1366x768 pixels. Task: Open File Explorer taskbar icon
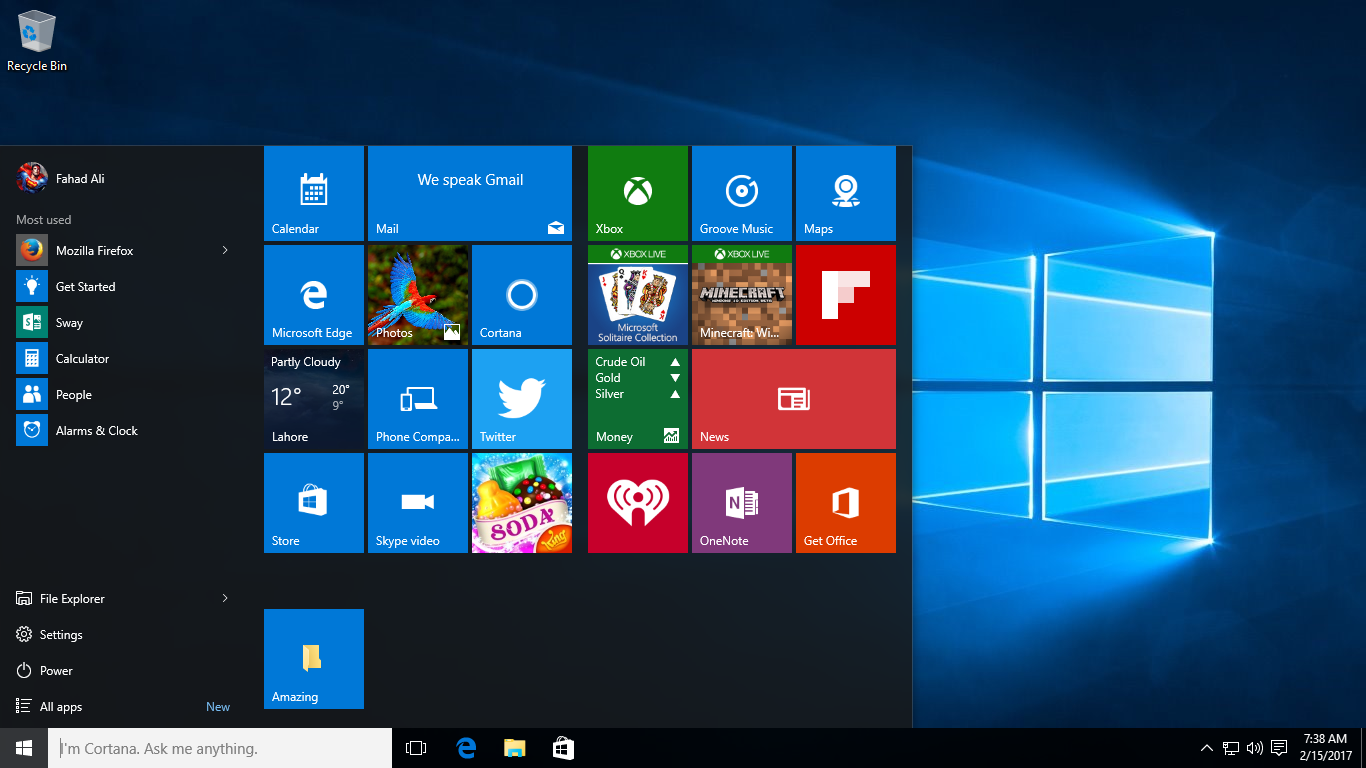pos(514,748)
